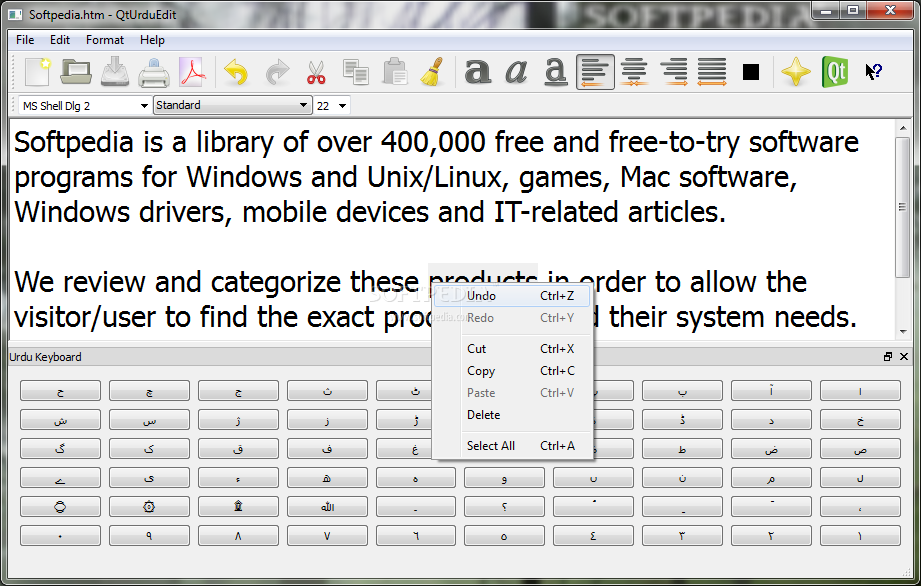
Task: Insert the Urdu letter gaaf (گ)
Action: pos(60,449)
